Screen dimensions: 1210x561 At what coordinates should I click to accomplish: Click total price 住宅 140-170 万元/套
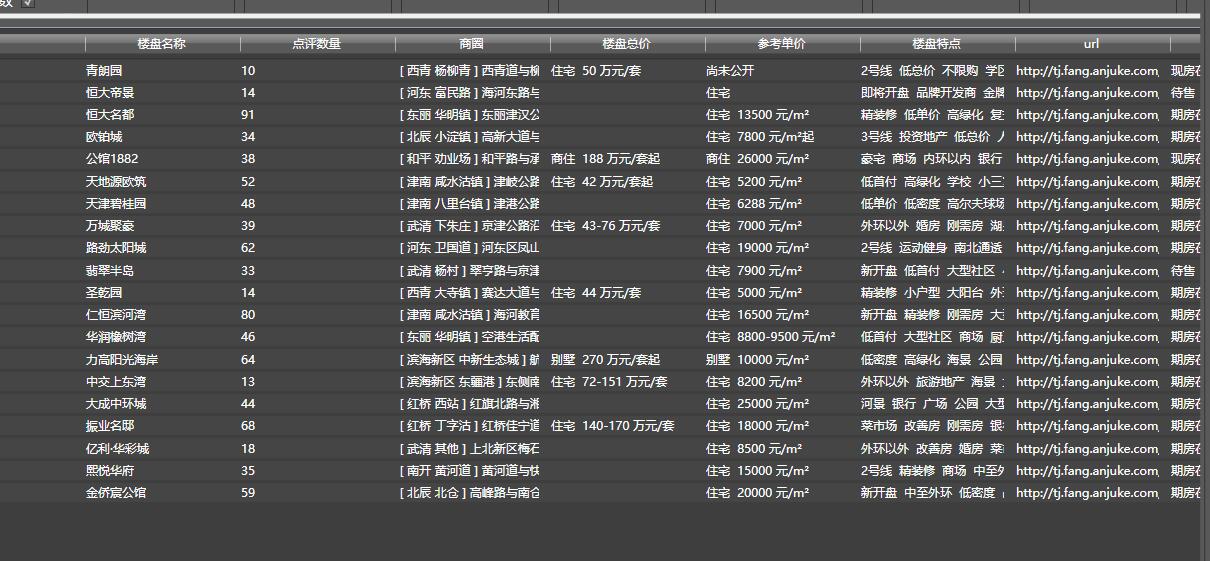pos(613,426)
